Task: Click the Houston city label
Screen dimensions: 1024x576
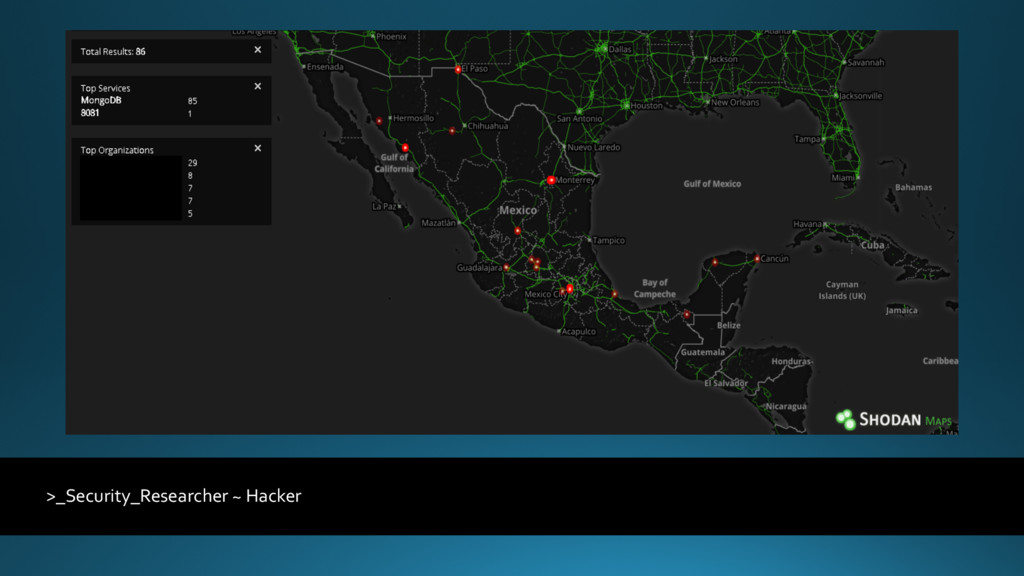Action: click(x=647, y=105)
